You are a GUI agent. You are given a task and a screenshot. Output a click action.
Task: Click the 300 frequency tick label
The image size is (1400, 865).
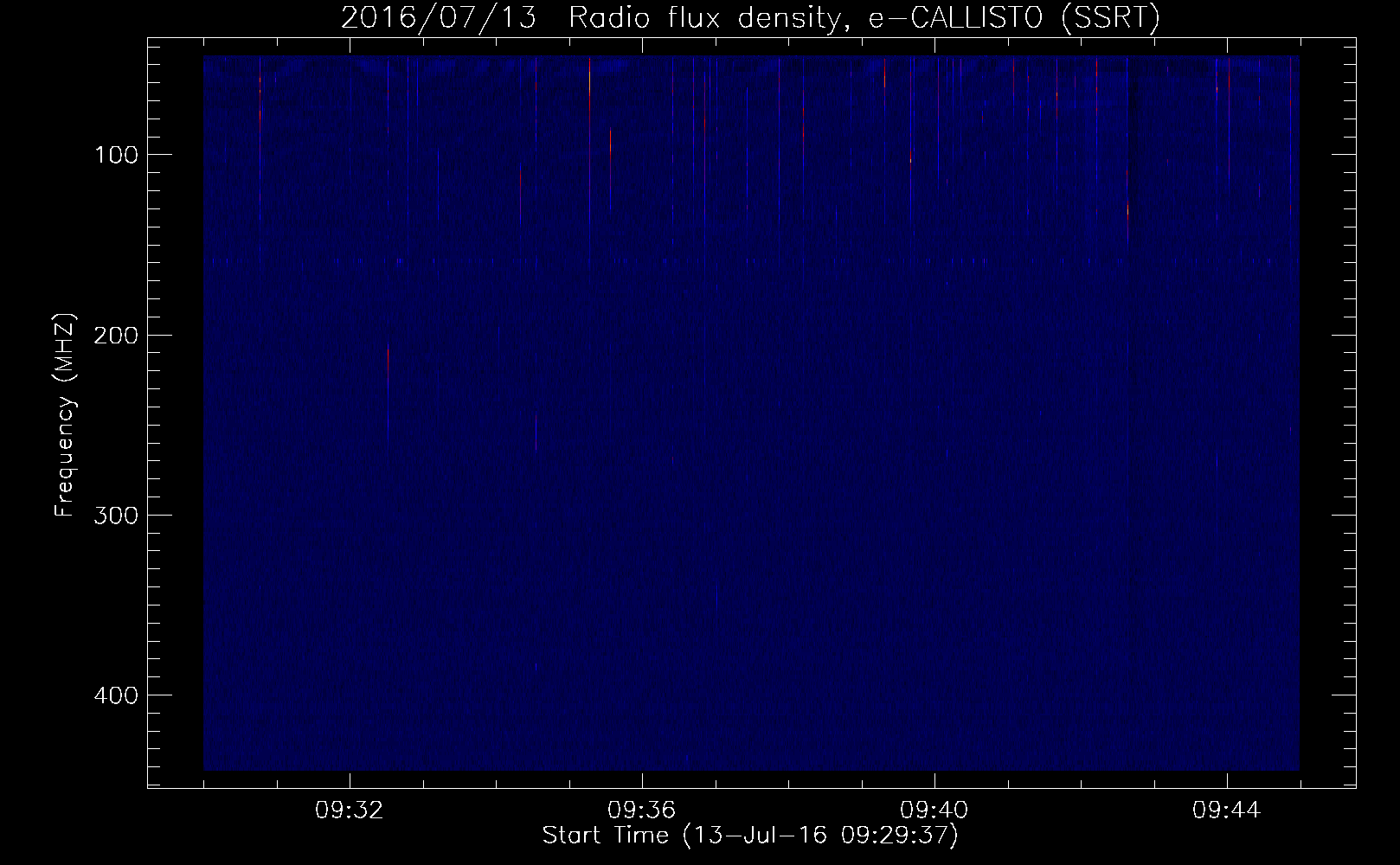pyautogui.click(x=116, y=515)
